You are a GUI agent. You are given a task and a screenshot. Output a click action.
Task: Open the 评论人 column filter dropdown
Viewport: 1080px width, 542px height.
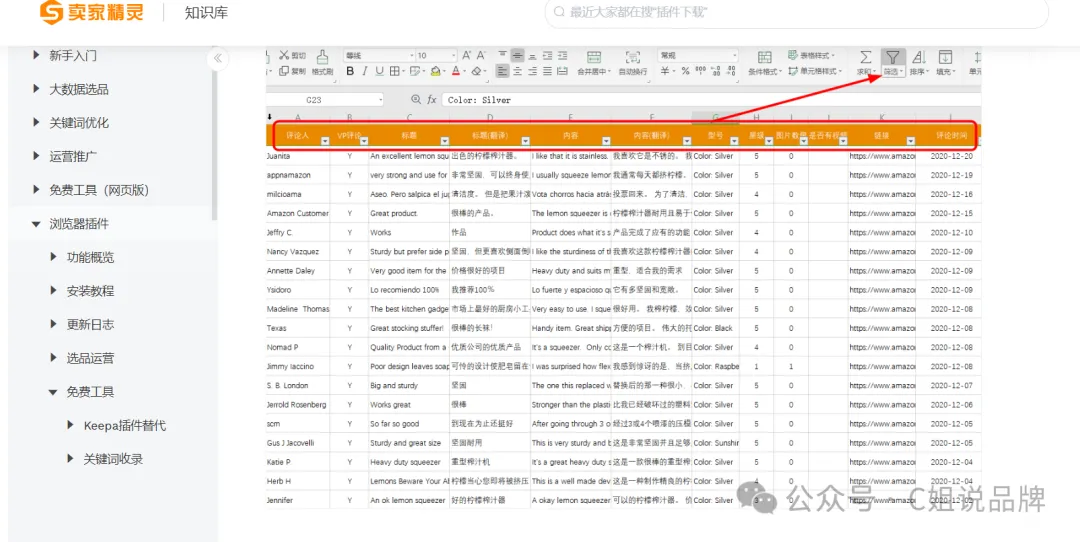point(325,140)
